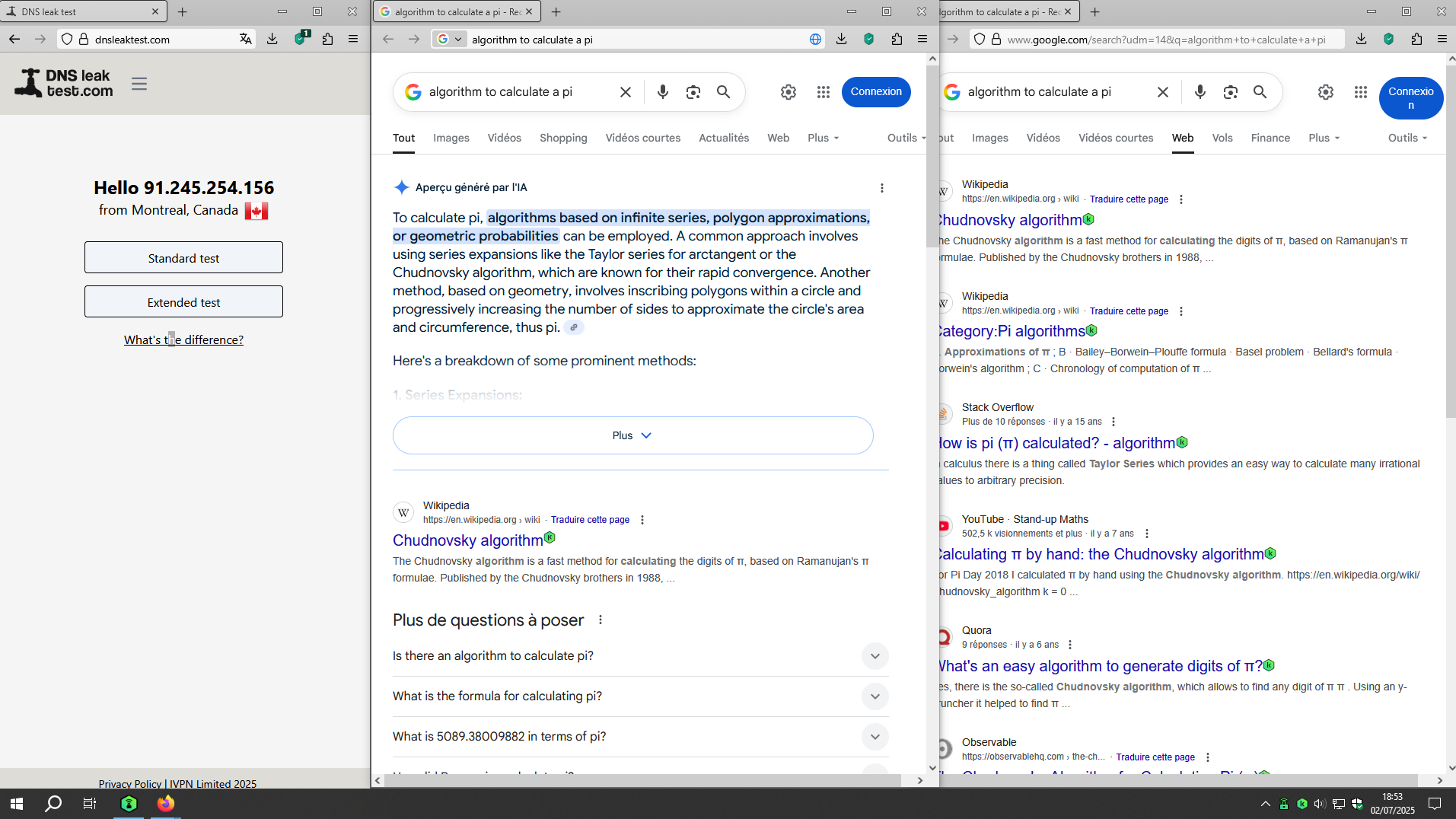1456x819 pixels.
Task: Click the shield extension icon with badge in DNS leak test window
Action: point(301,38)
